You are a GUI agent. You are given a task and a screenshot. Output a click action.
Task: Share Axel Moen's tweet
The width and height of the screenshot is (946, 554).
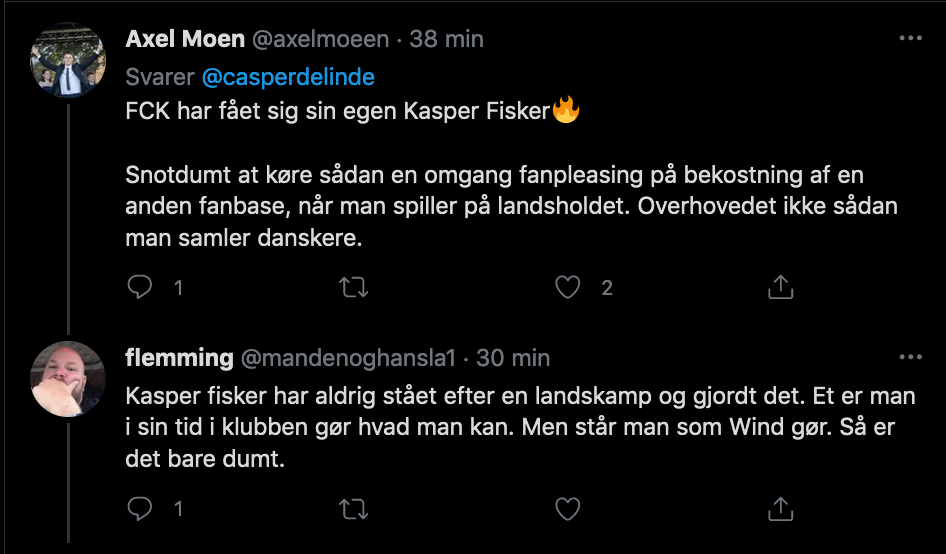780,288
